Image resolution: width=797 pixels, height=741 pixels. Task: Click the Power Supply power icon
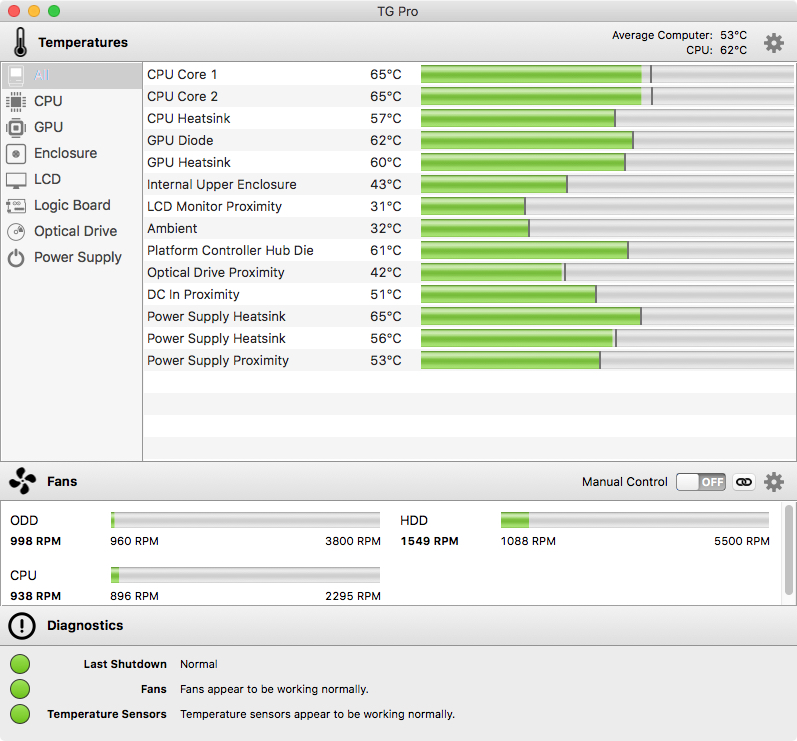16,258
